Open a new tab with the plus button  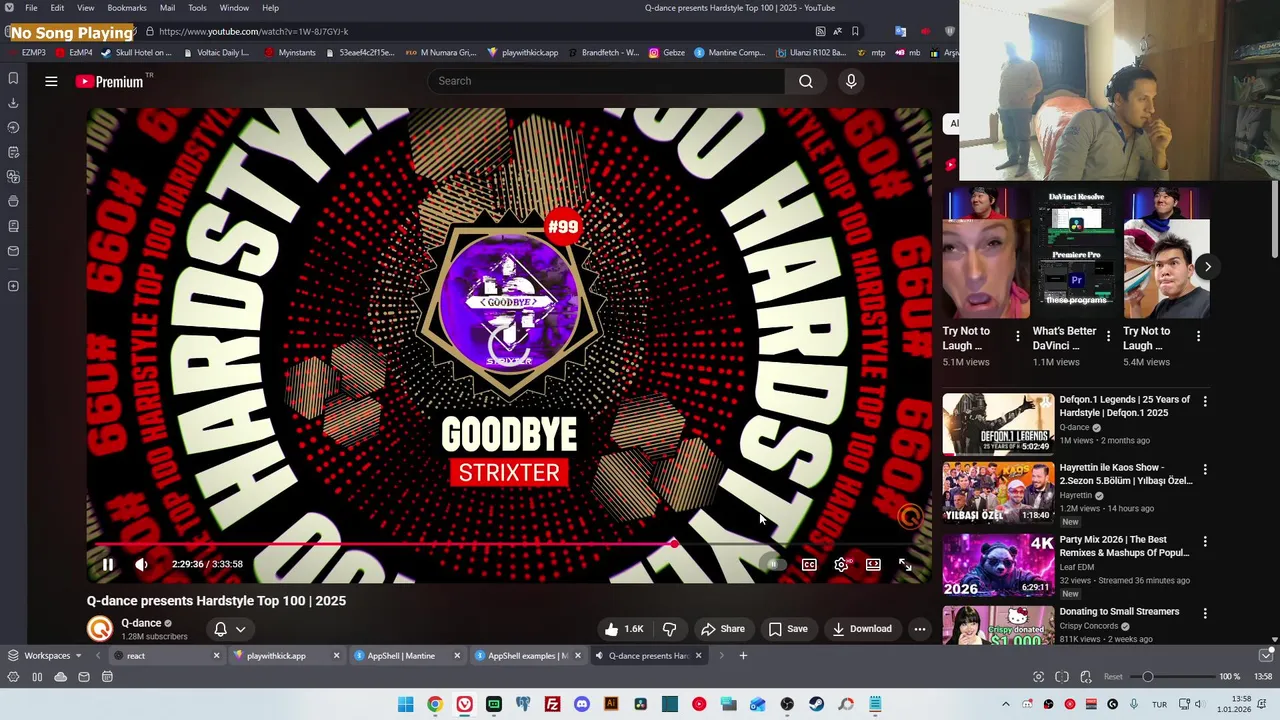pos(743,656)
